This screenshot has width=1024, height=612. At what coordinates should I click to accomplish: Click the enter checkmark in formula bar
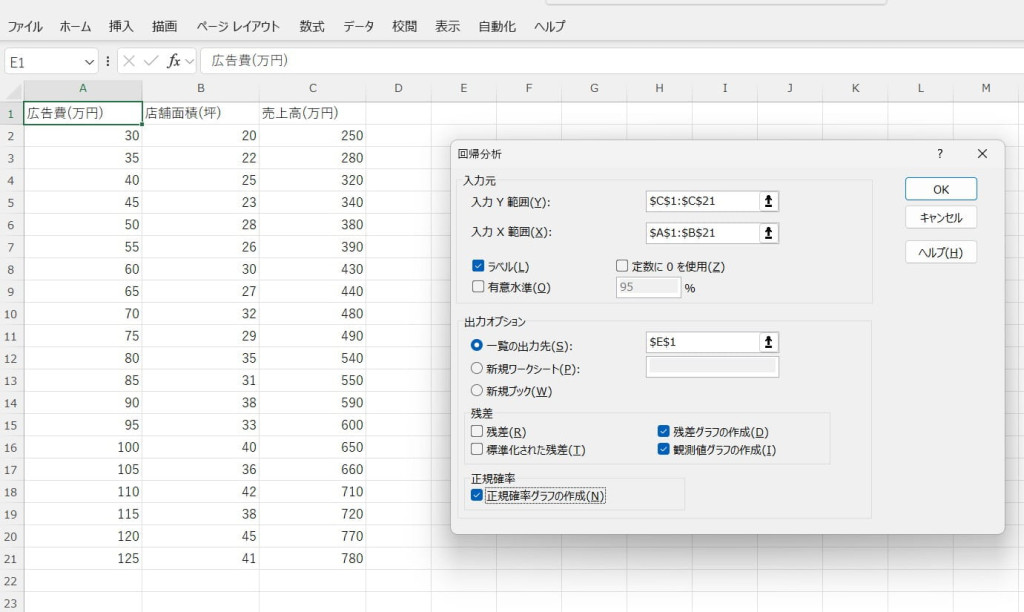pos(151,61)
